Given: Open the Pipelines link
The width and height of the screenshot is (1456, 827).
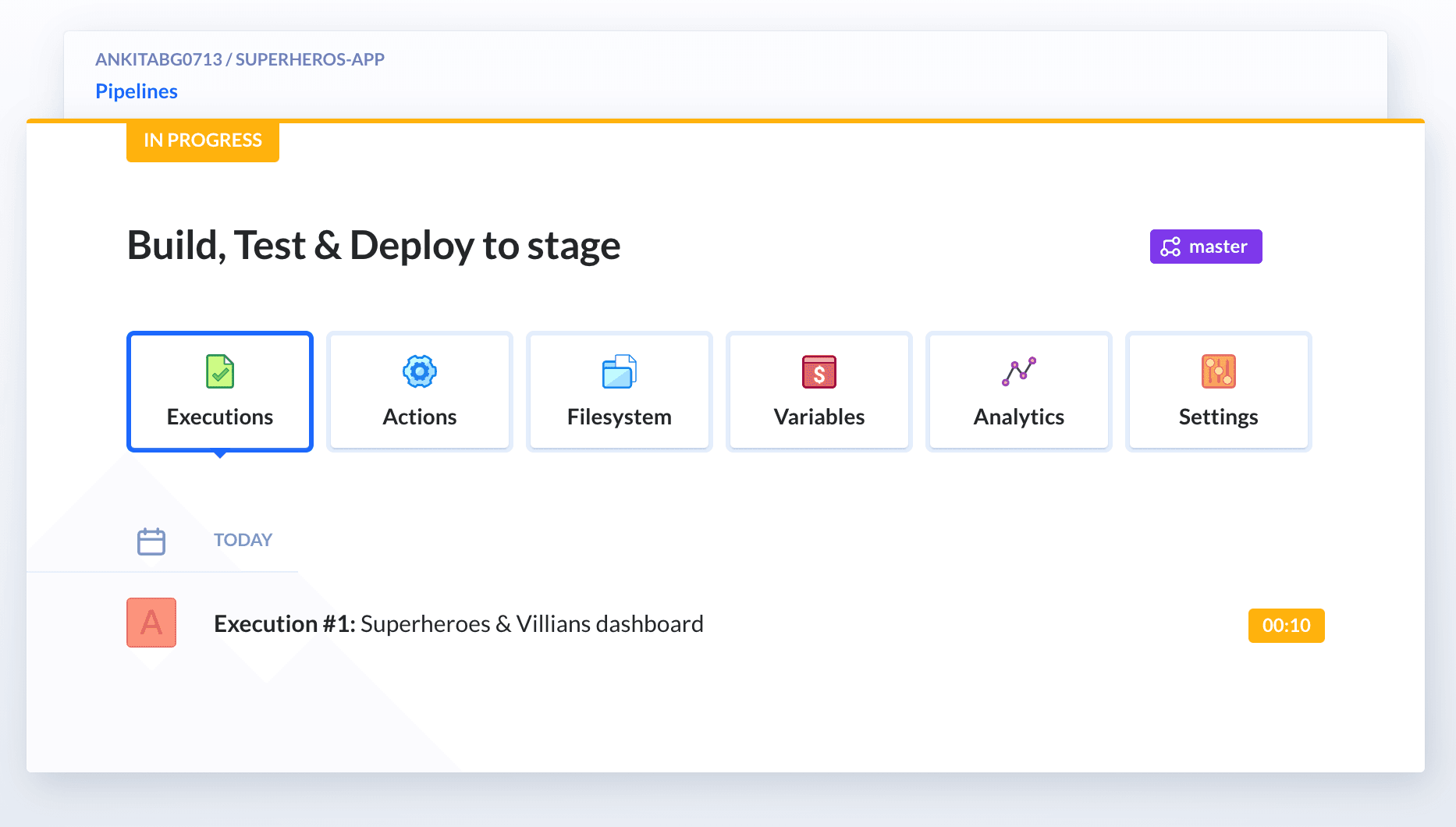Looking at the screenshot, I should click(137, 91).
